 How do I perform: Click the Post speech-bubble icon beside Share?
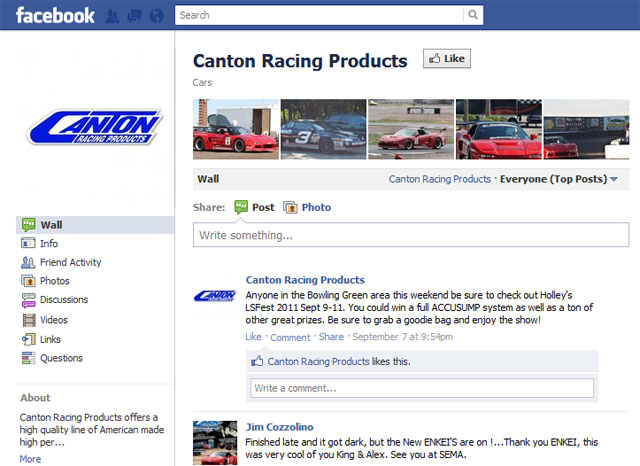pos(241,207)
